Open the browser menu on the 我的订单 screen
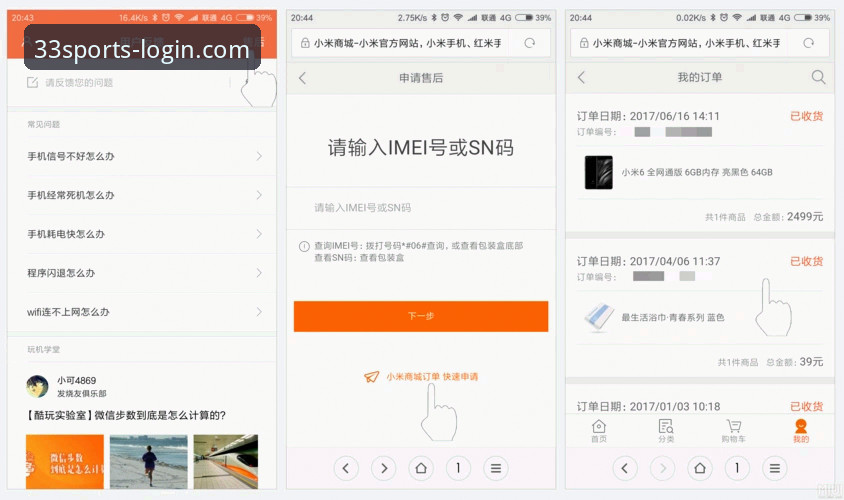Screen dimensions: 844x500 pyautogui.click(x=775, y=468)
